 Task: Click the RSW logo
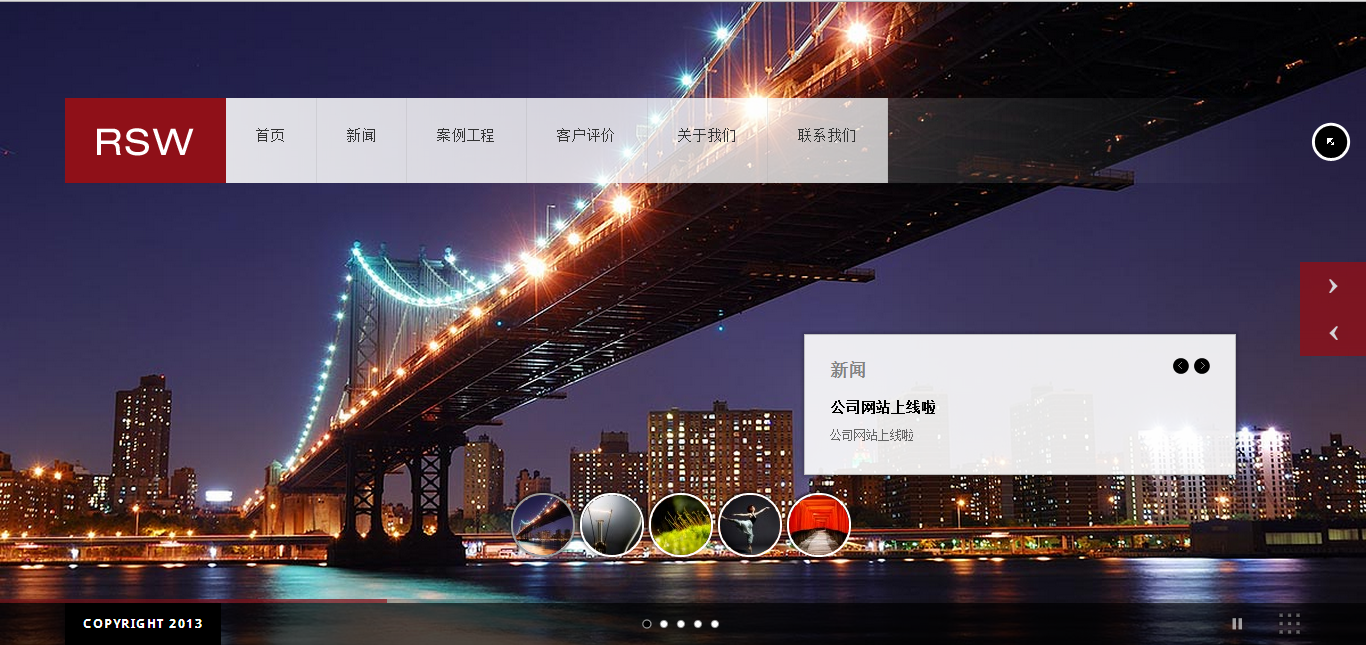coord(145,141)
